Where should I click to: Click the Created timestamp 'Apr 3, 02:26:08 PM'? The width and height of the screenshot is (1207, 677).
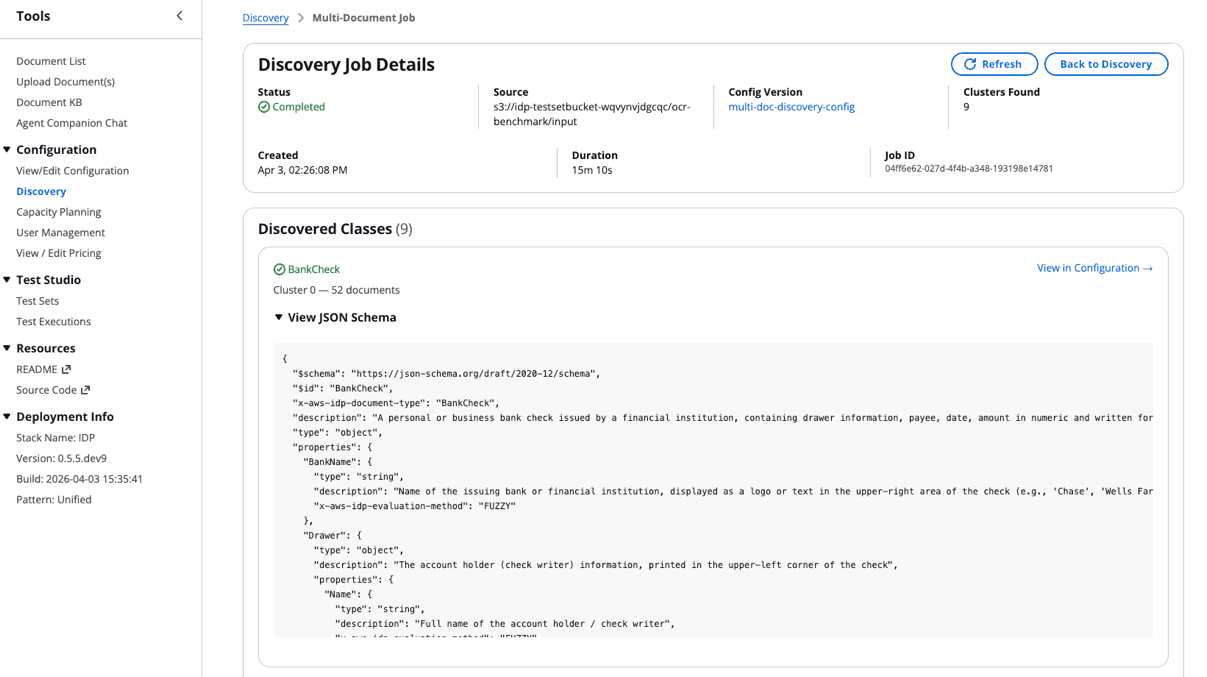[303, 170]
